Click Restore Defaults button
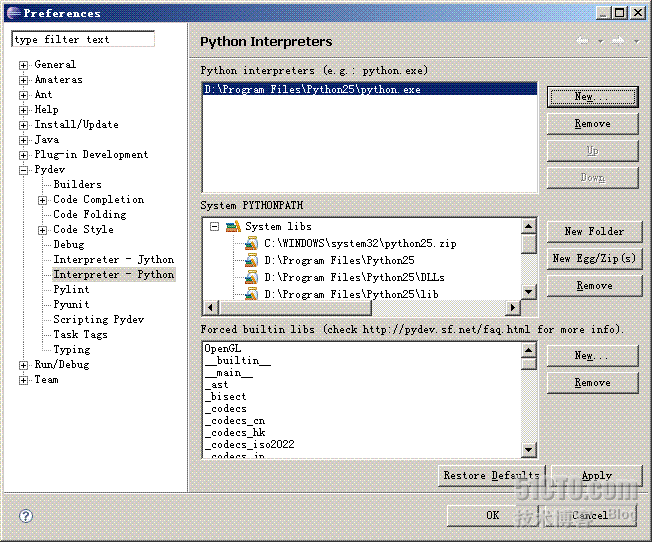652x542 pixels. 491,475
